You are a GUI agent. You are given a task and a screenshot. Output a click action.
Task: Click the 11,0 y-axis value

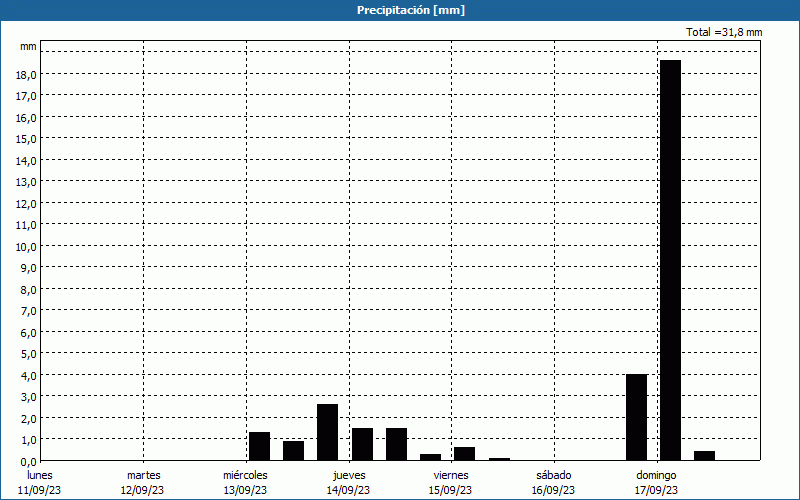tap(26, 225)
